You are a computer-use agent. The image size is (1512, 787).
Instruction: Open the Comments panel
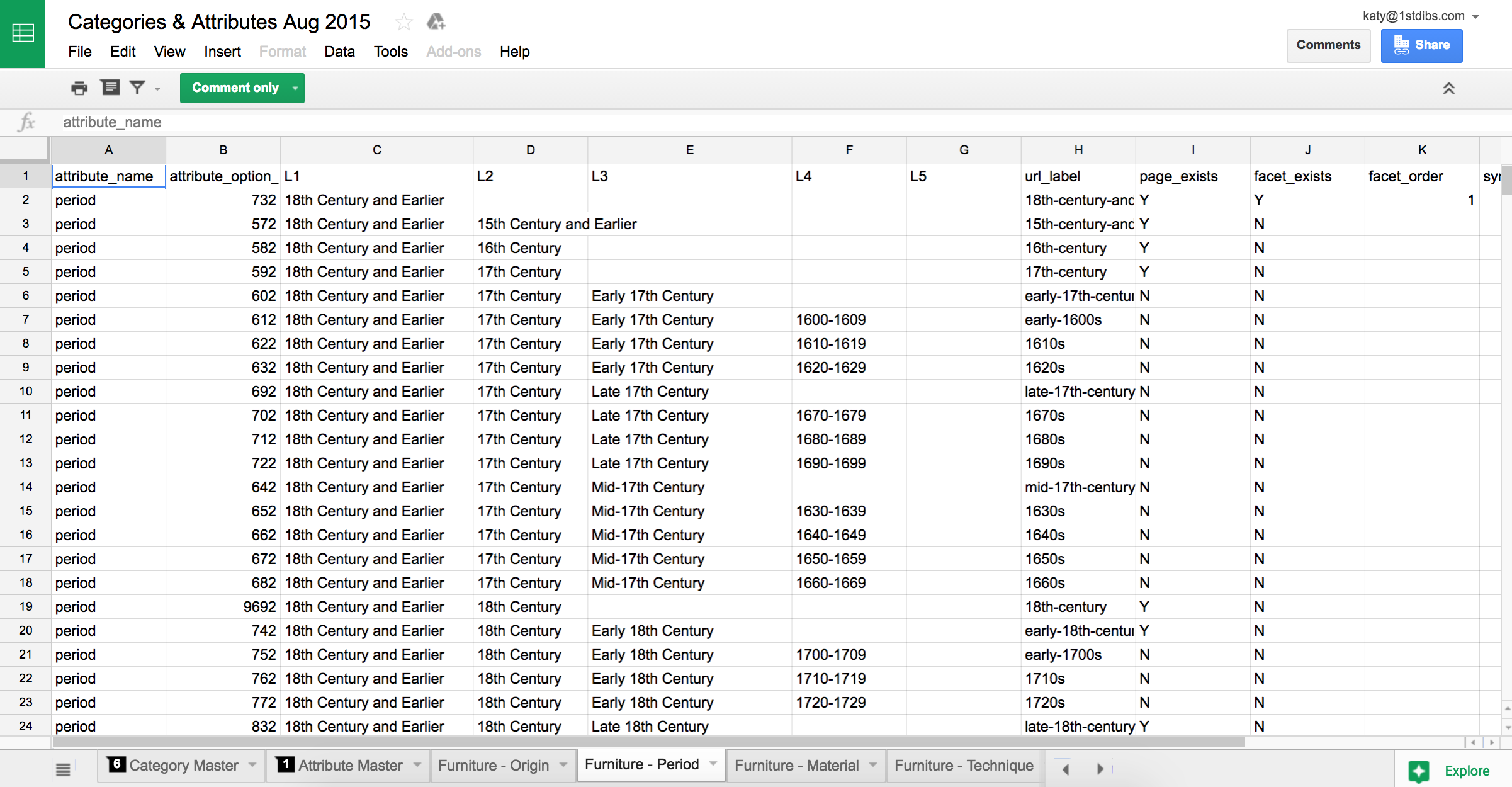(1328, 45)
